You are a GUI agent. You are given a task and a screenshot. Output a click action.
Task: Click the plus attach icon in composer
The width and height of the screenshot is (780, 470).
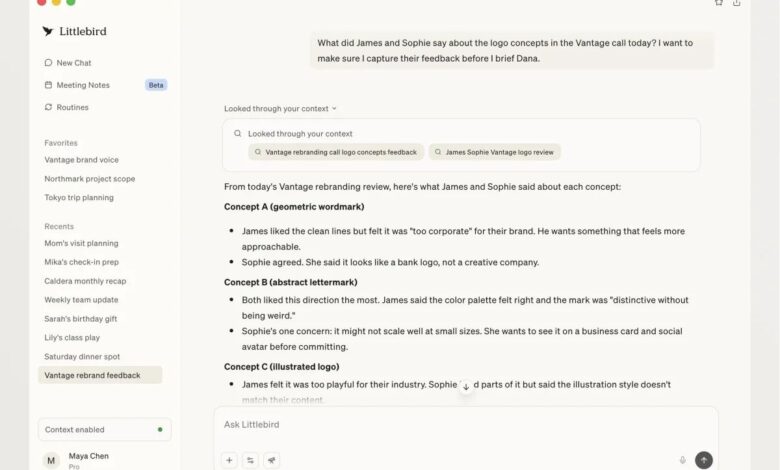pos(230,460)
